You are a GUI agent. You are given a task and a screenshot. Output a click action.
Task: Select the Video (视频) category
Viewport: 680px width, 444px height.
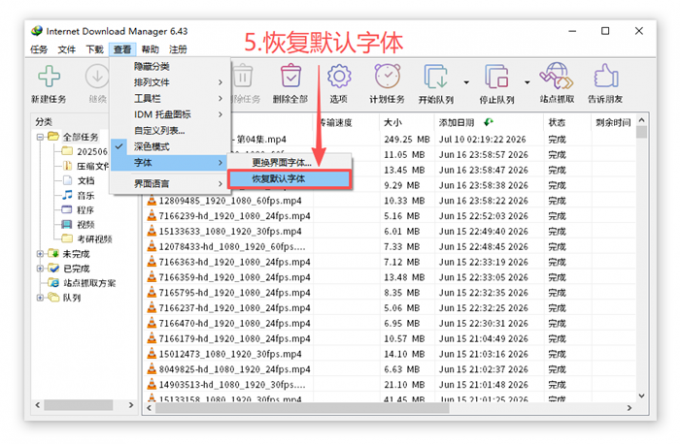coord(85,224)
